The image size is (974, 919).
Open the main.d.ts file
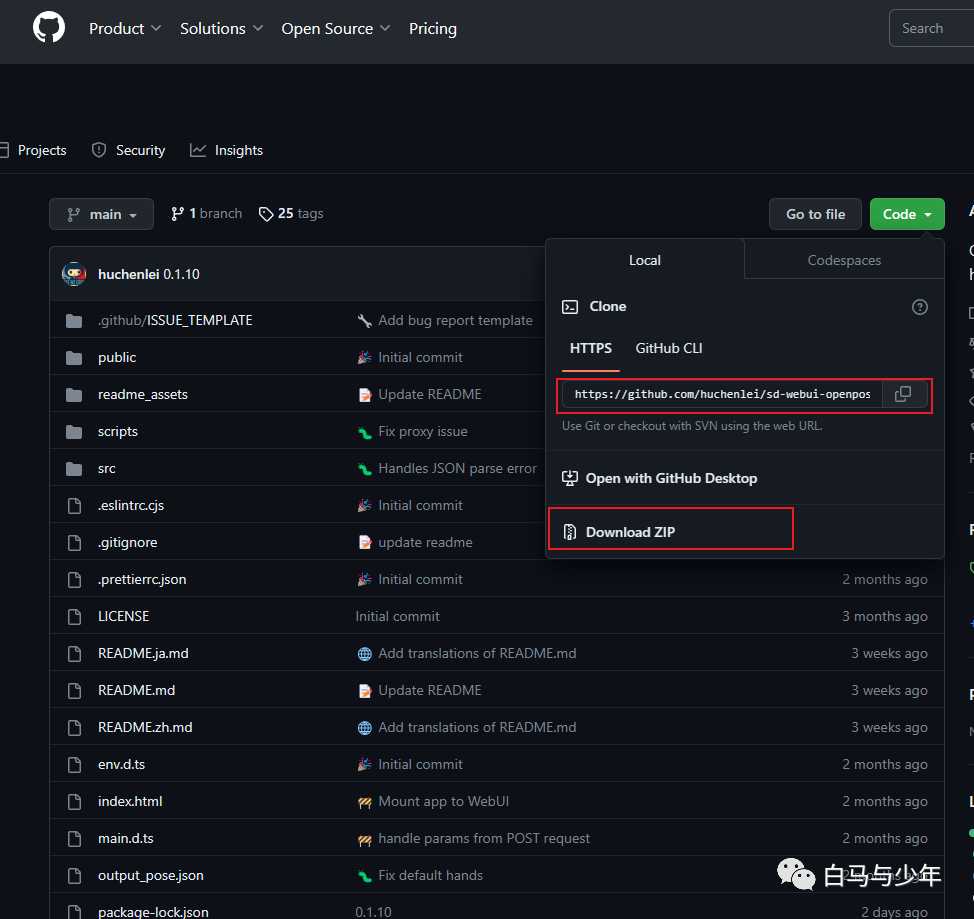[x=125, y=838]
